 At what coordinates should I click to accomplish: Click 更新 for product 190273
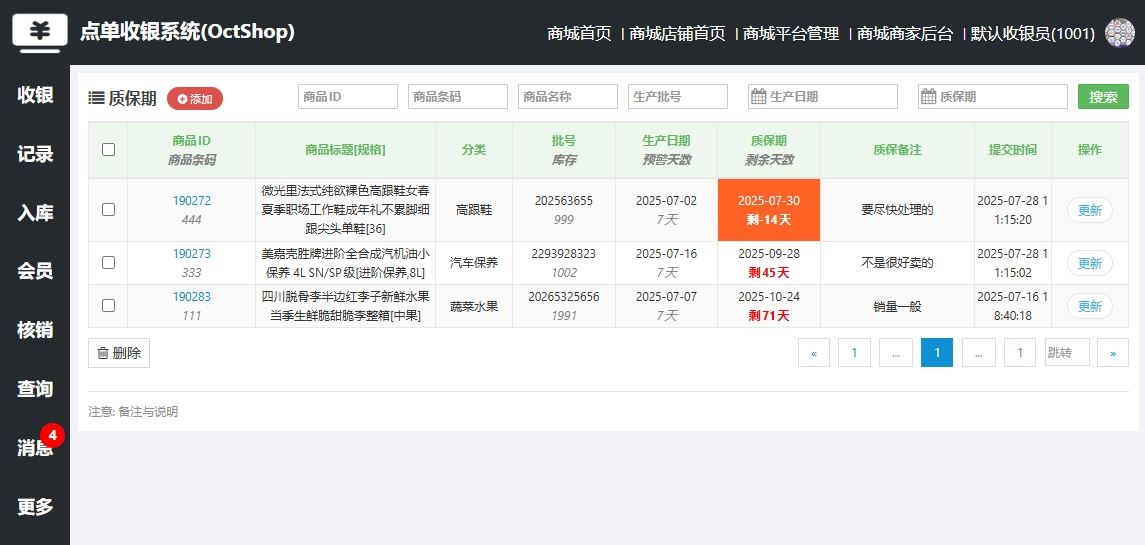point(1090,263)
